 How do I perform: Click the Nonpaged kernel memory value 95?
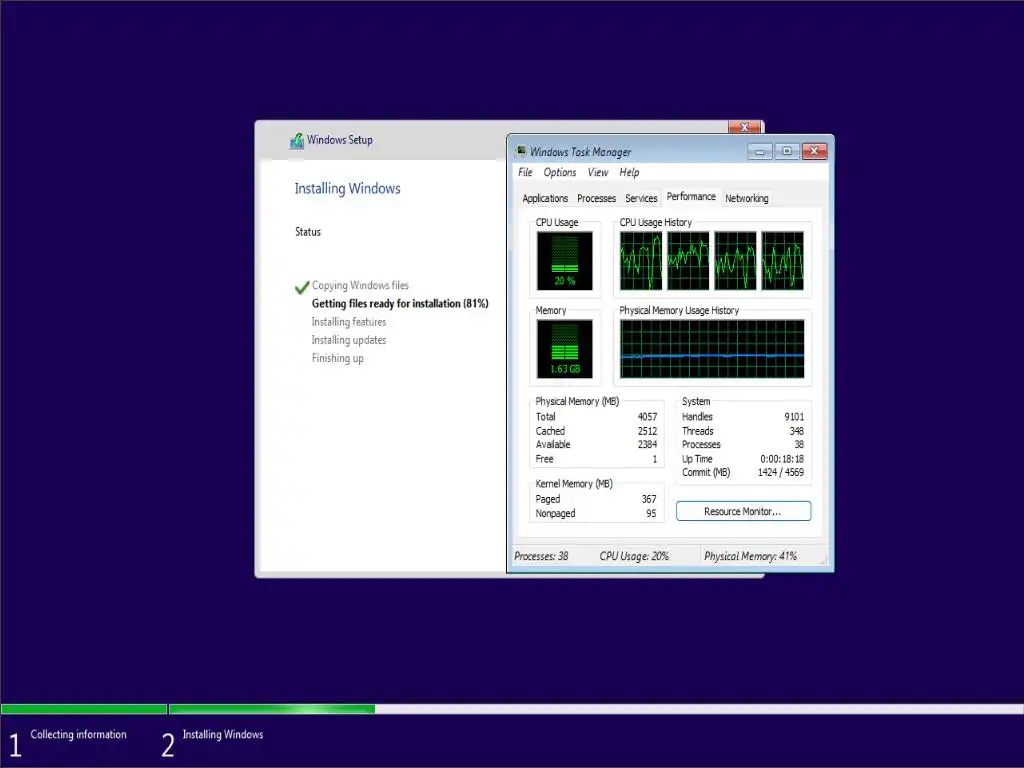[651, 513]
